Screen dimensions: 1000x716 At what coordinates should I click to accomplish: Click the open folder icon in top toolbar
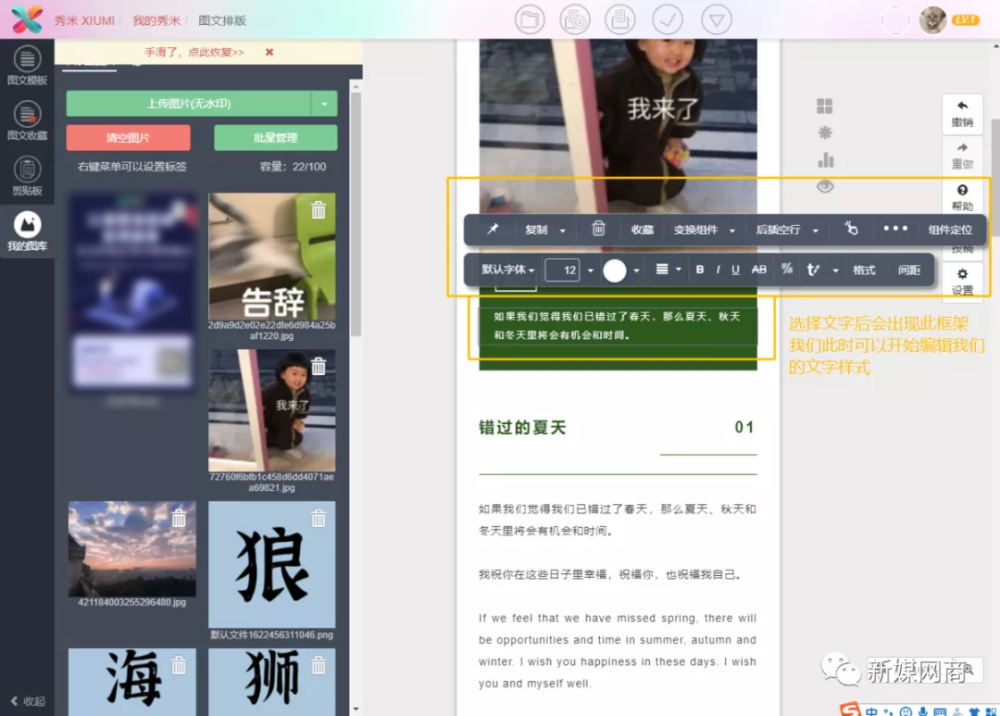click(x=529, y=20)
